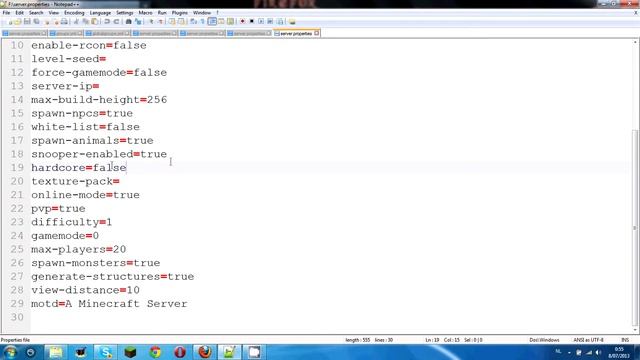Click the line 'white-list=false'
The image size is (640, 360).
point(85,127)
